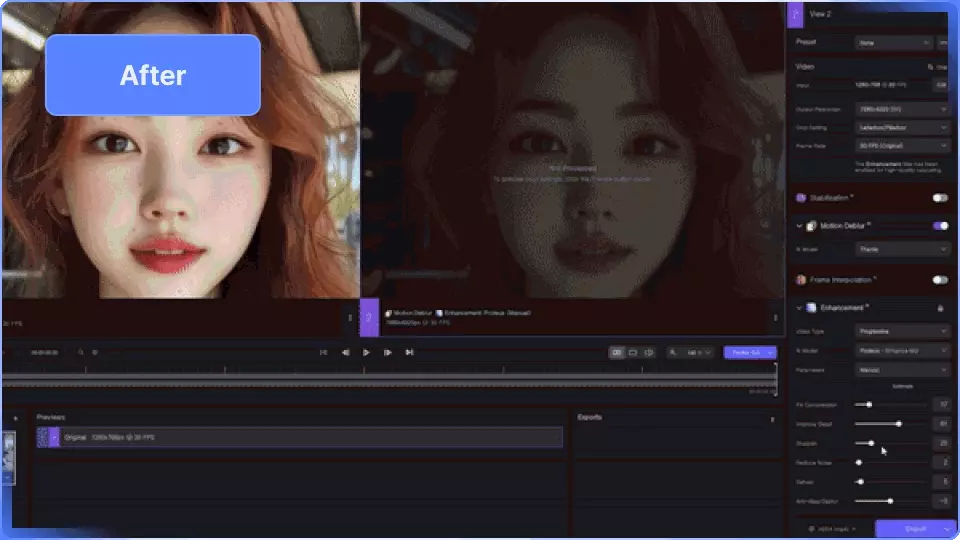The image size is (960, 540).
Task: Enable the Stabilization toggle
Action: [x=940, y=198]
